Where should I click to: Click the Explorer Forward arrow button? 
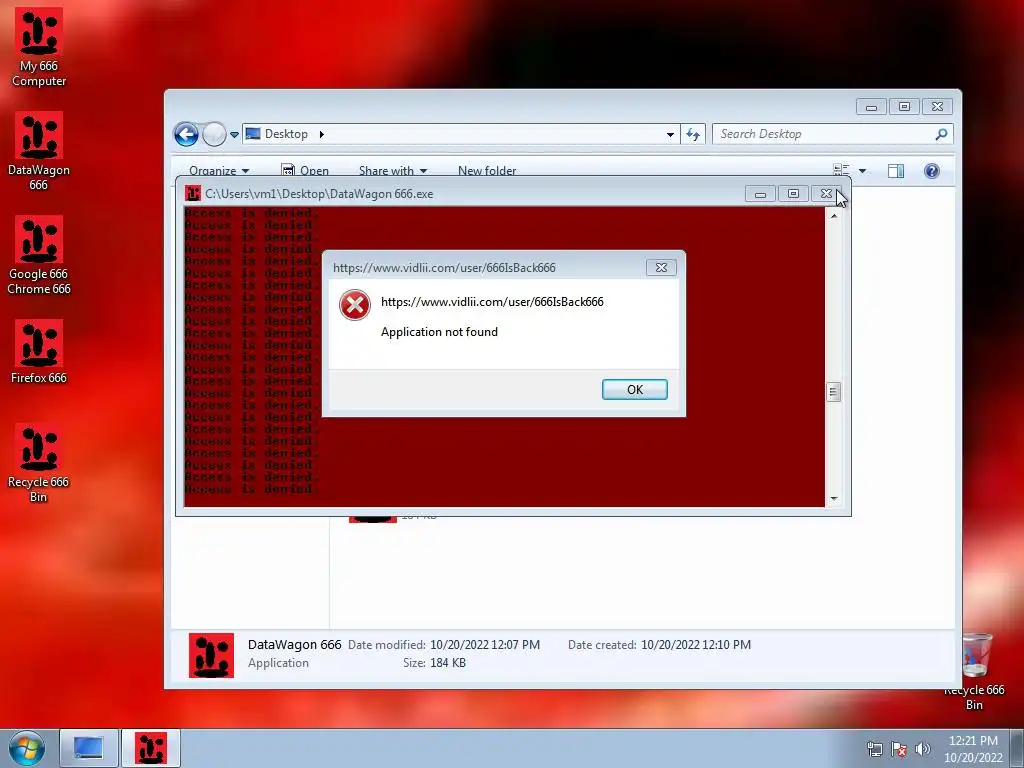click(x=214, y=135)
